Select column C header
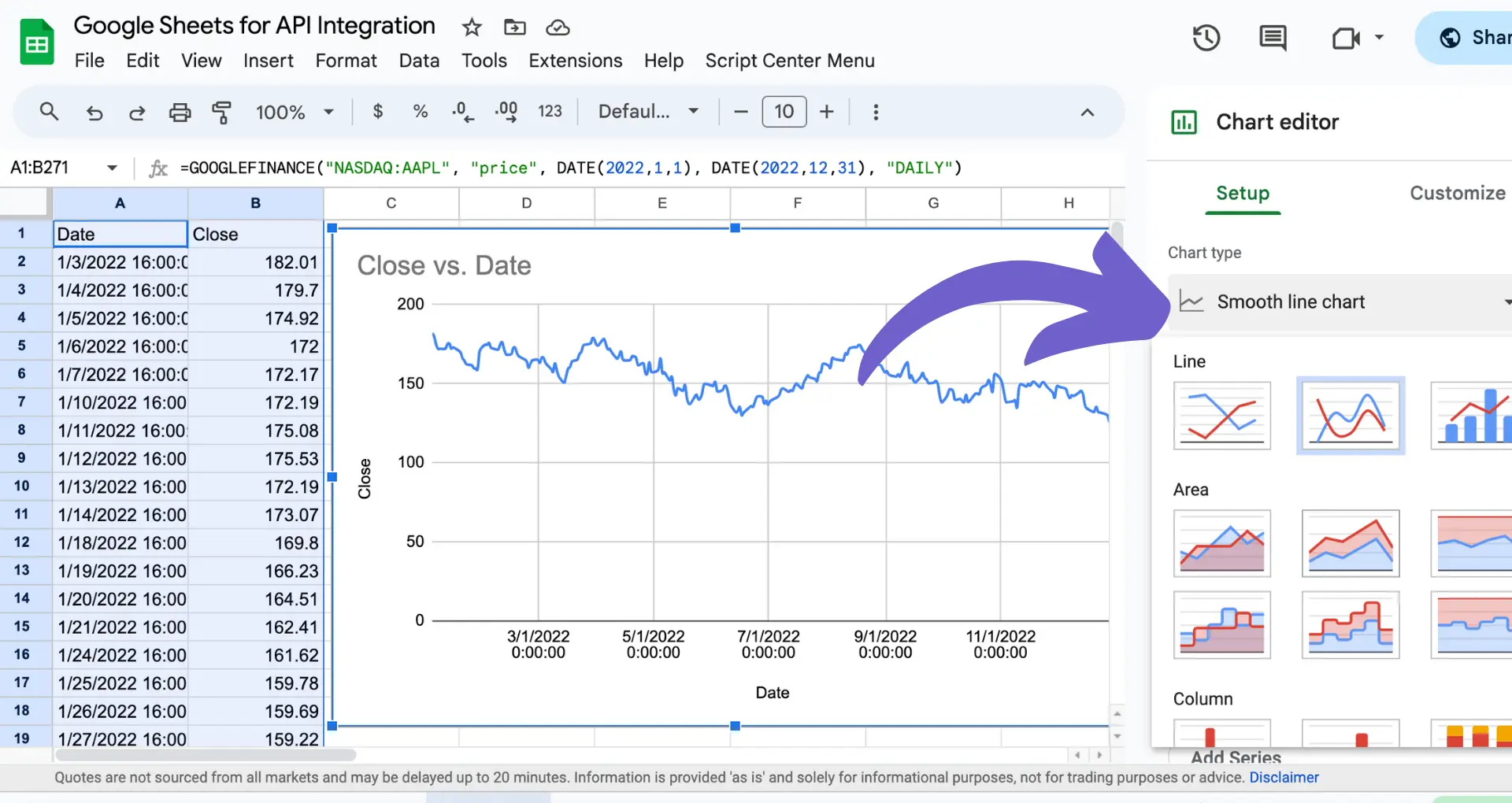 tap(391, 203)
